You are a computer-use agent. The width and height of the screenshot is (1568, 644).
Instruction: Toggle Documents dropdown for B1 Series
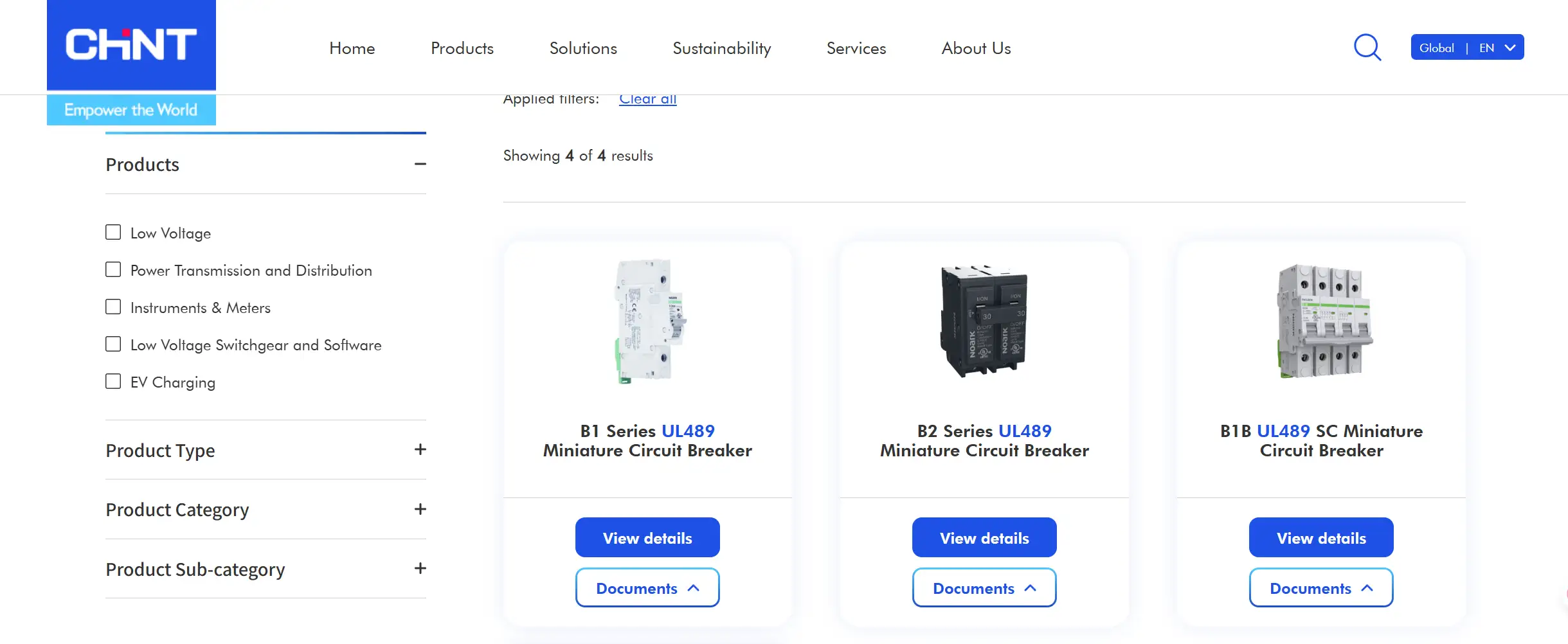pos(647,587)
